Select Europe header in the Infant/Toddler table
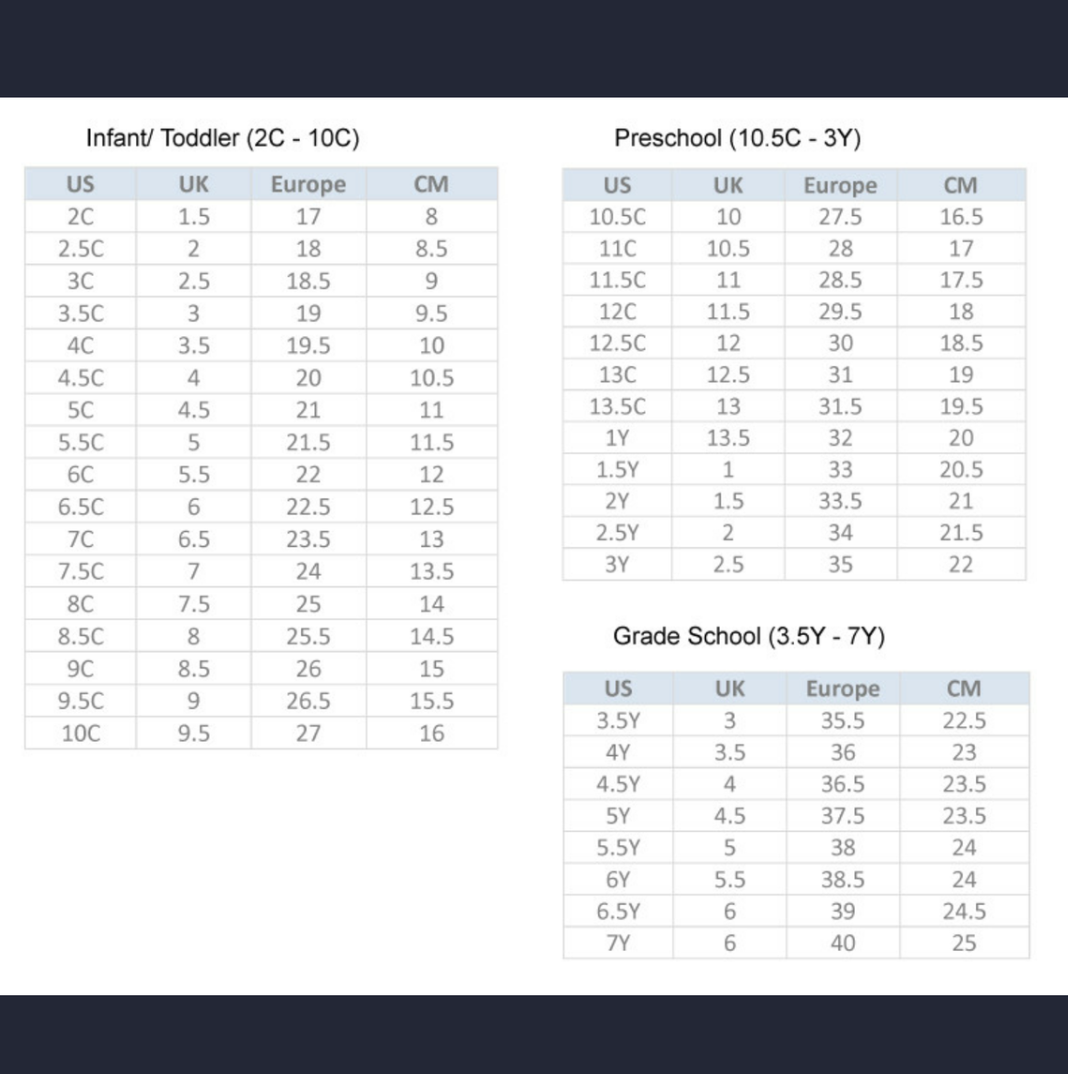 (x=308, y=184)
